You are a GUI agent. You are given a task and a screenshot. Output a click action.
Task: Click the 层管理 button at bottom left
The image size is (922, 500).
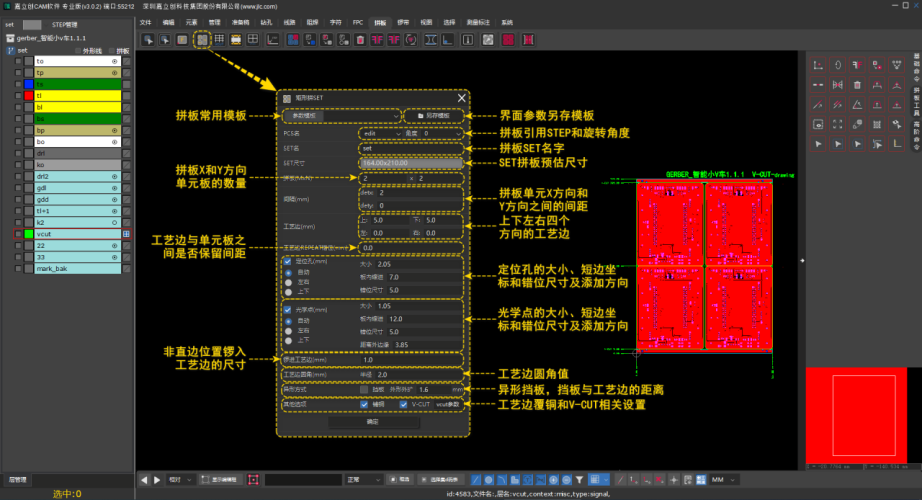[x=18, y=480]
